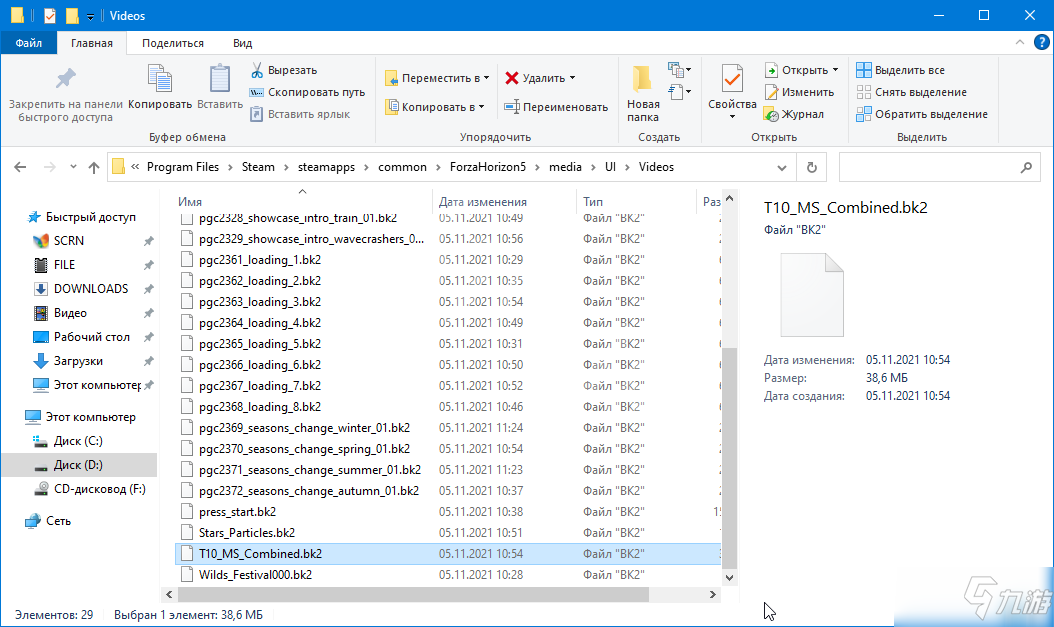This screenshot has width=1054, height=627.
Task: Select Диск (C:) in navigation pane
Action: click(78, 441)
